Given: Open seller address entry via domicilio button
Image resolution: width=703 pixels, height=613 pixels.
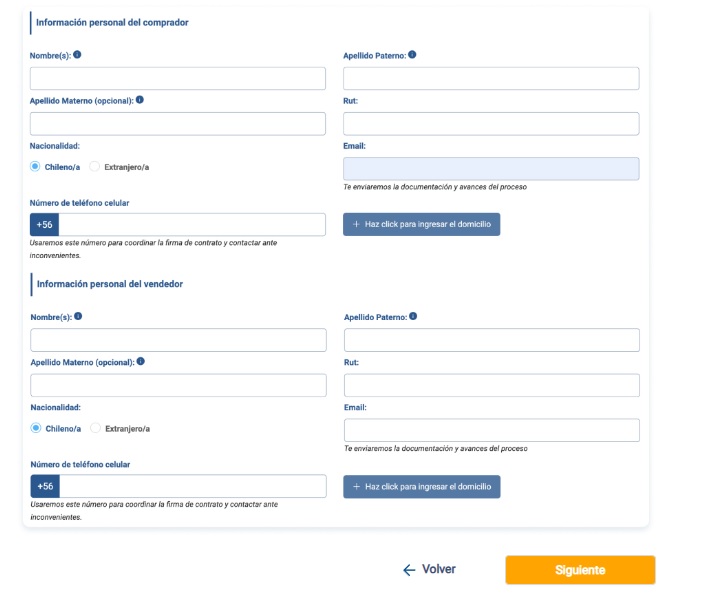Looking at the screenshot, I should [421, 486].
